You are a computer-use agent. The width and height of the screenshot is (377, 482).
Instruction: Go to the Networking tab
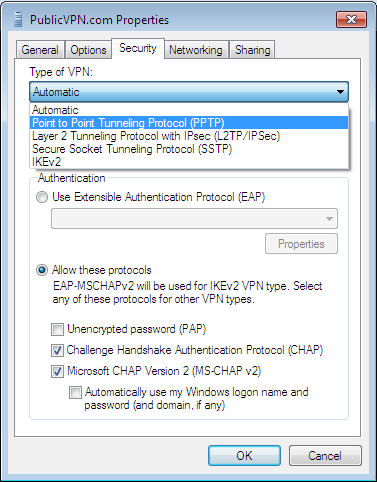pos(196,50)
